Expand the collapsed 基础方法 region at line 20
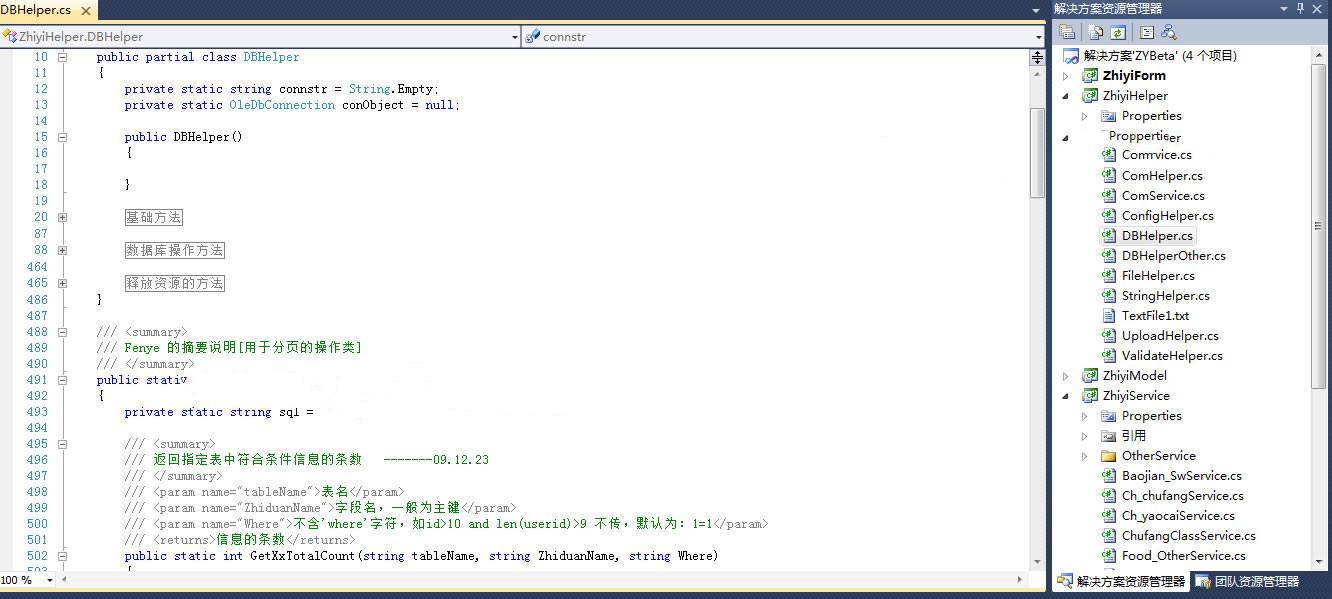 click(62, 217)
